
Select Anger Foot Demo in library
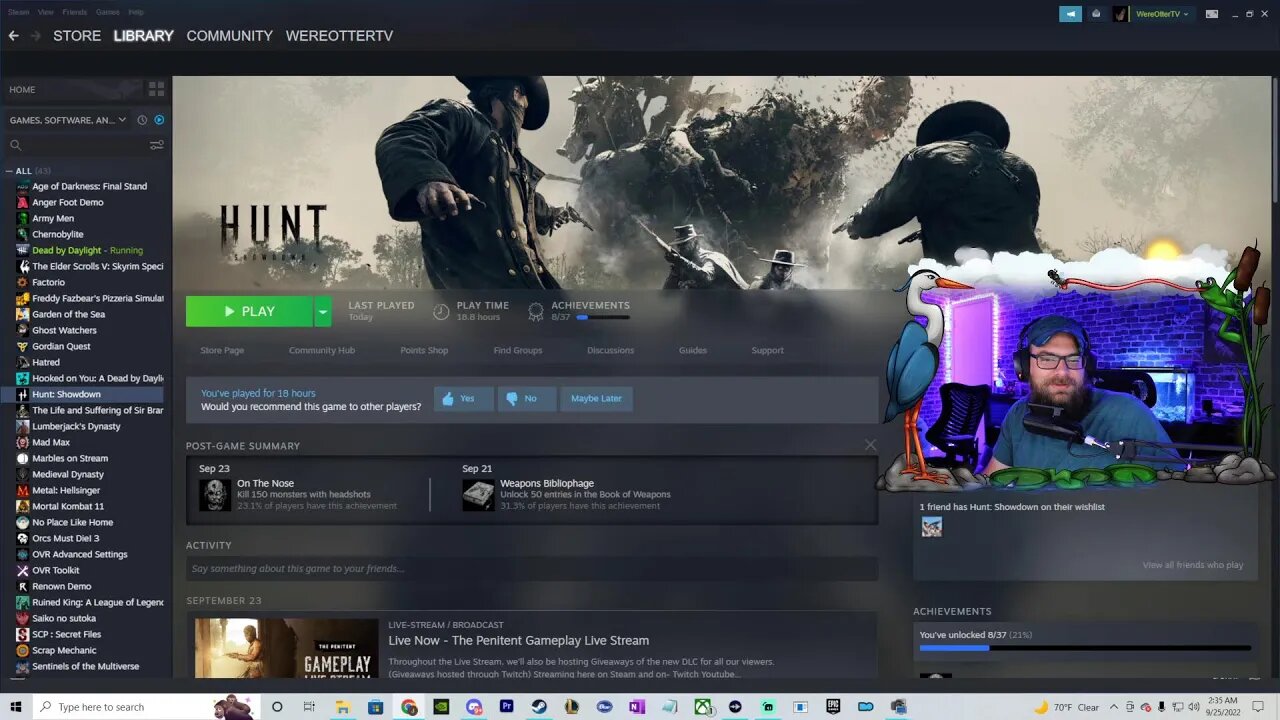point(67,202)
